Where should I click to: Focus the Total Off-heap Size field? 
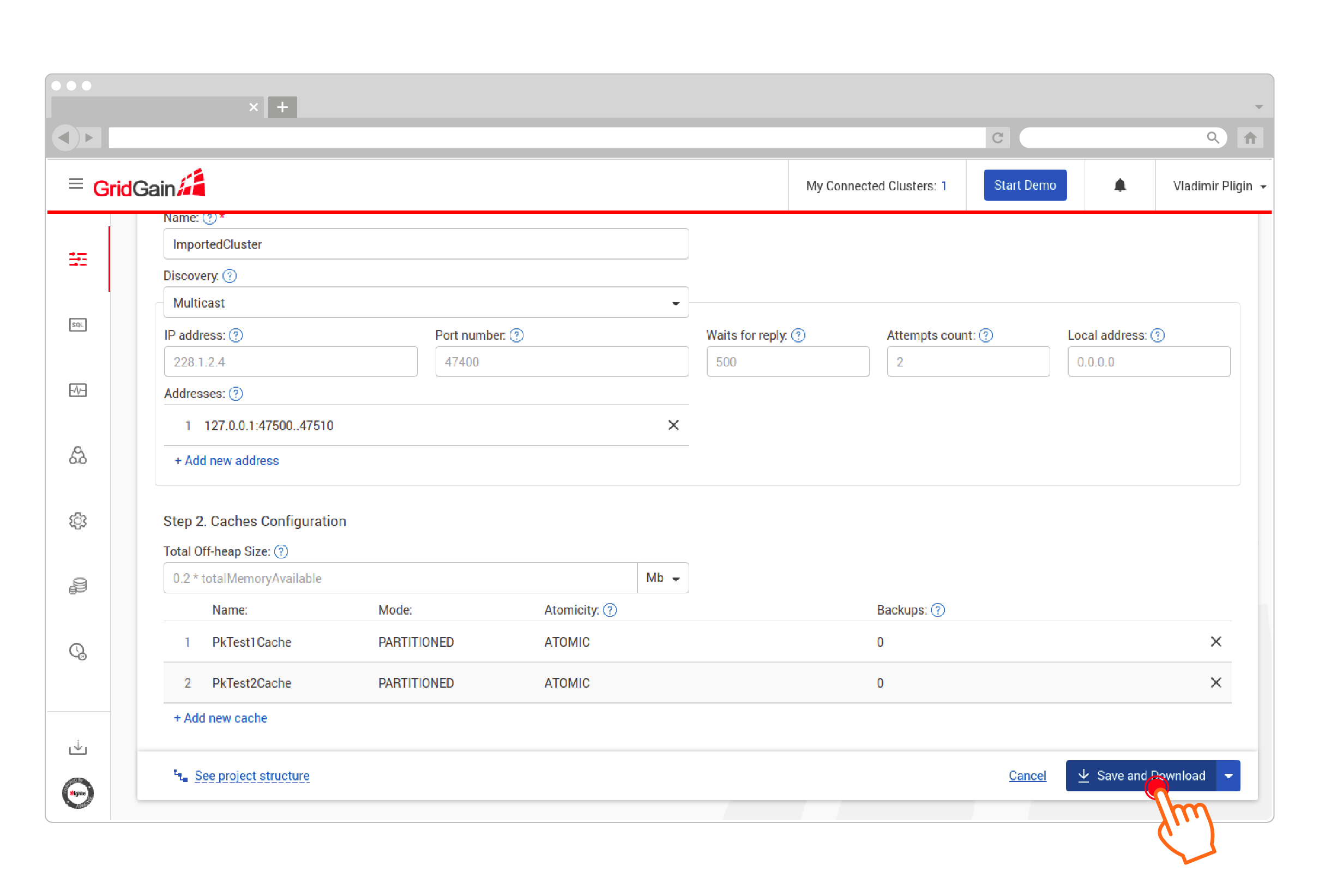pos(400,578)
